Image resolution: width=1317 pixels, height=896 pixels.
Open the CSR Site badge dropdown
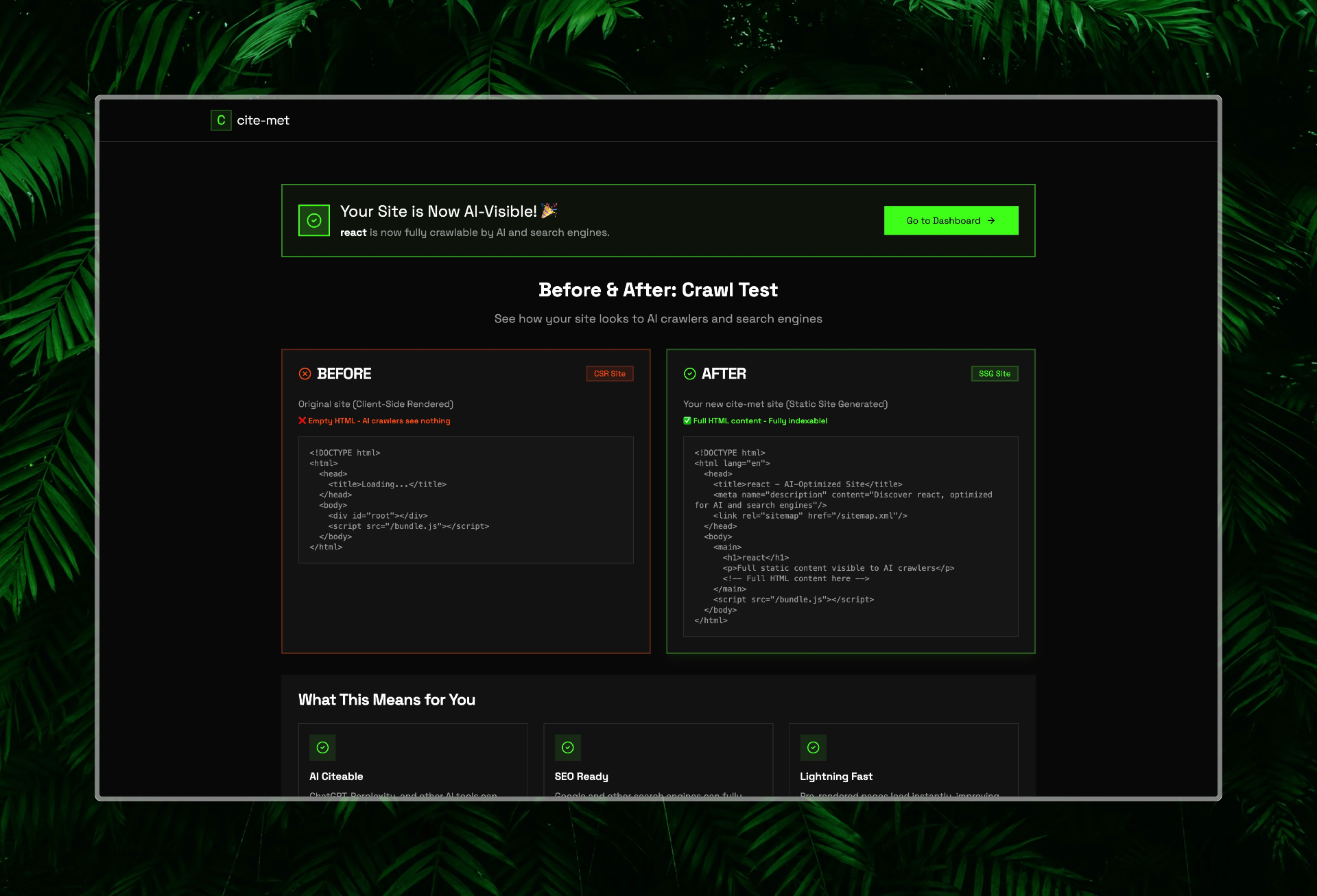click(609, 373)
